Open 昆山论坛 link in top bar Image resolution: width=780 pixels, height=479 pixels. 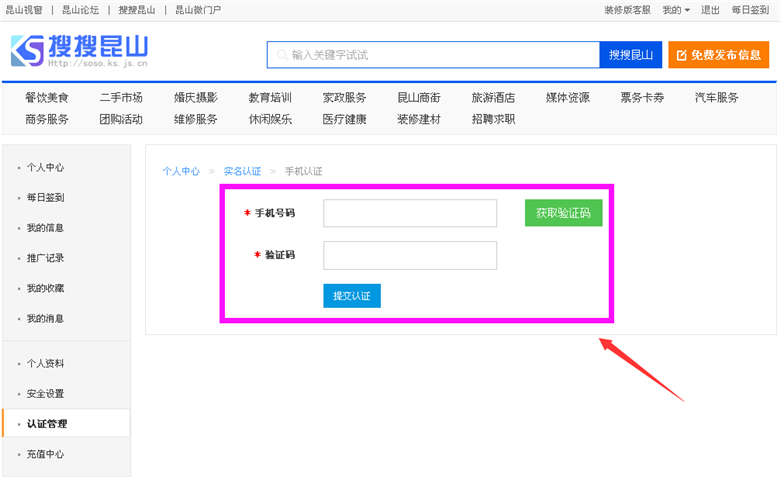[x=80, y=10]
